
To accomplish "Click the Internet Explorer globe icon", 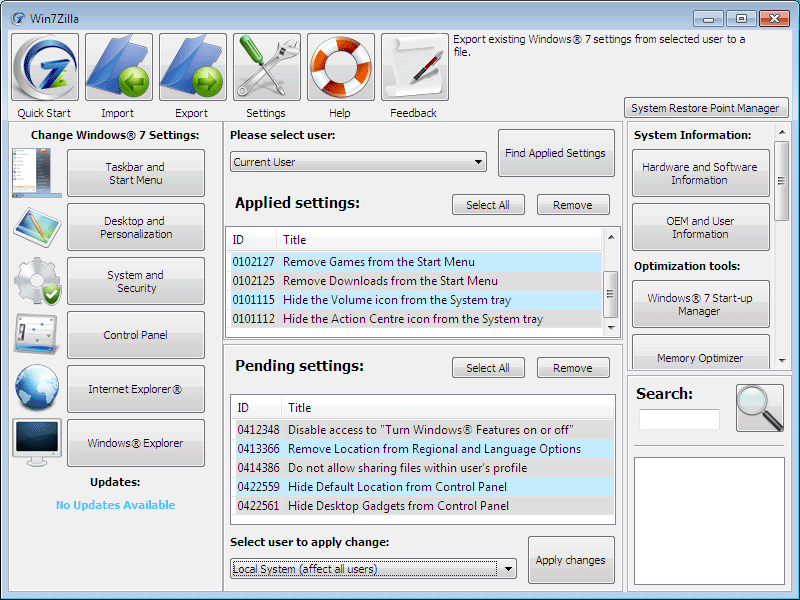I will 37,389.
